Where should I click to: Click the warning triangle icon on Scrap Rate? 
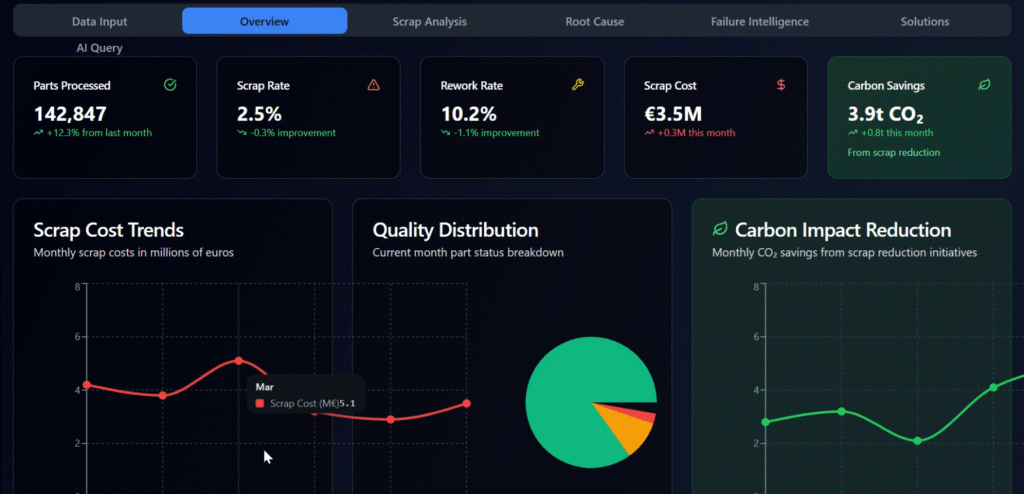coord(374,85)
